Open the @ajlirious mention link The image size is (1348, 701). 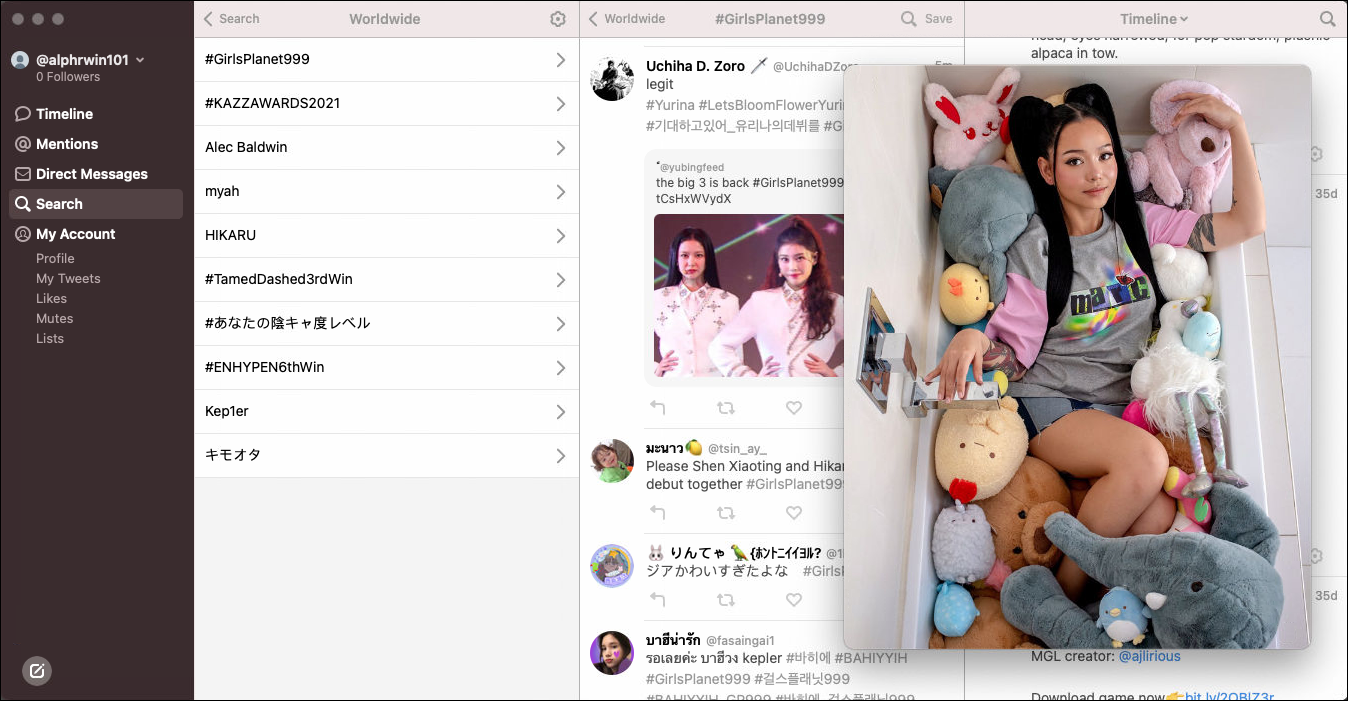click(x=1149, y=656)
